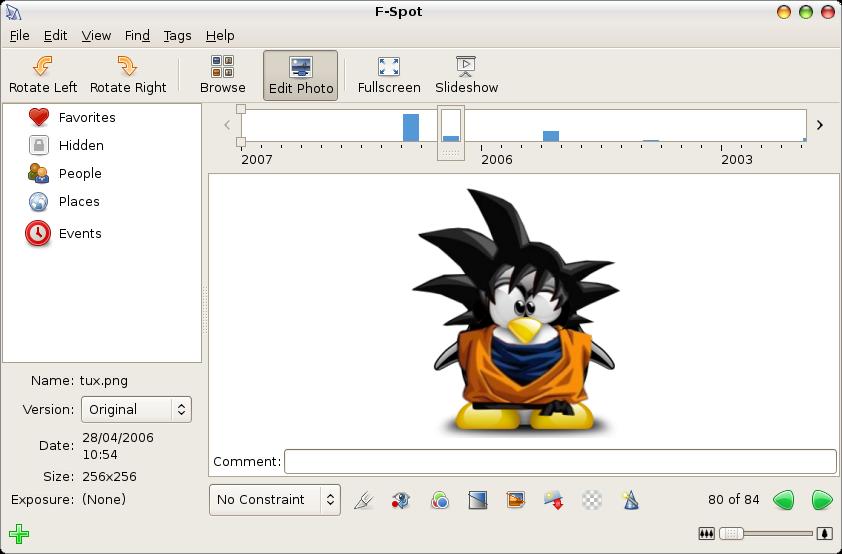
Task: Convert photo to black and white
Action: 477,500
